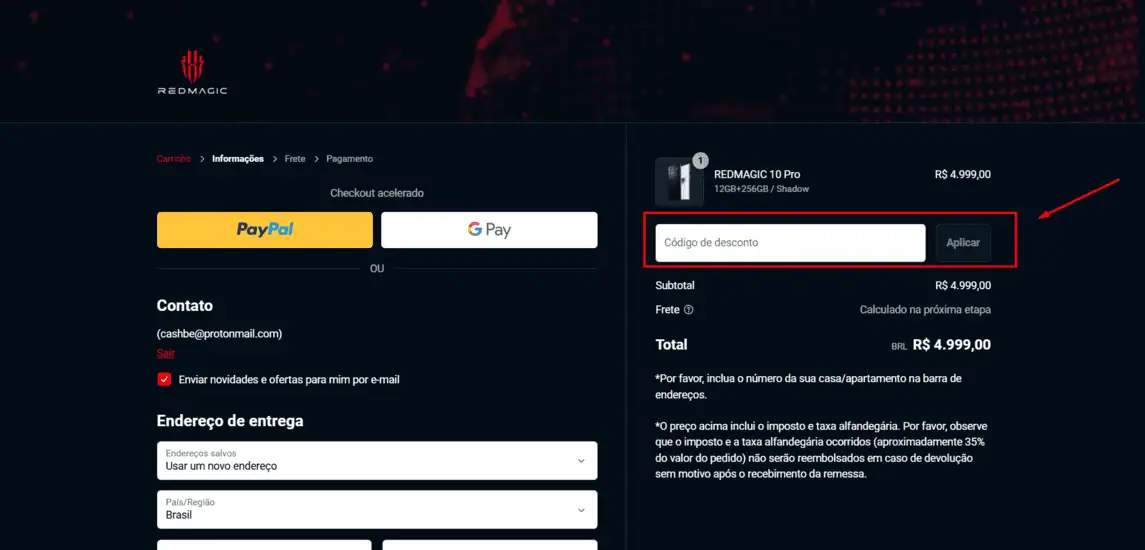Viewport: 1145px width, 550px height.
Task: Click the REDMAGIC 10 Pro product name
Action: click(757, 175)
